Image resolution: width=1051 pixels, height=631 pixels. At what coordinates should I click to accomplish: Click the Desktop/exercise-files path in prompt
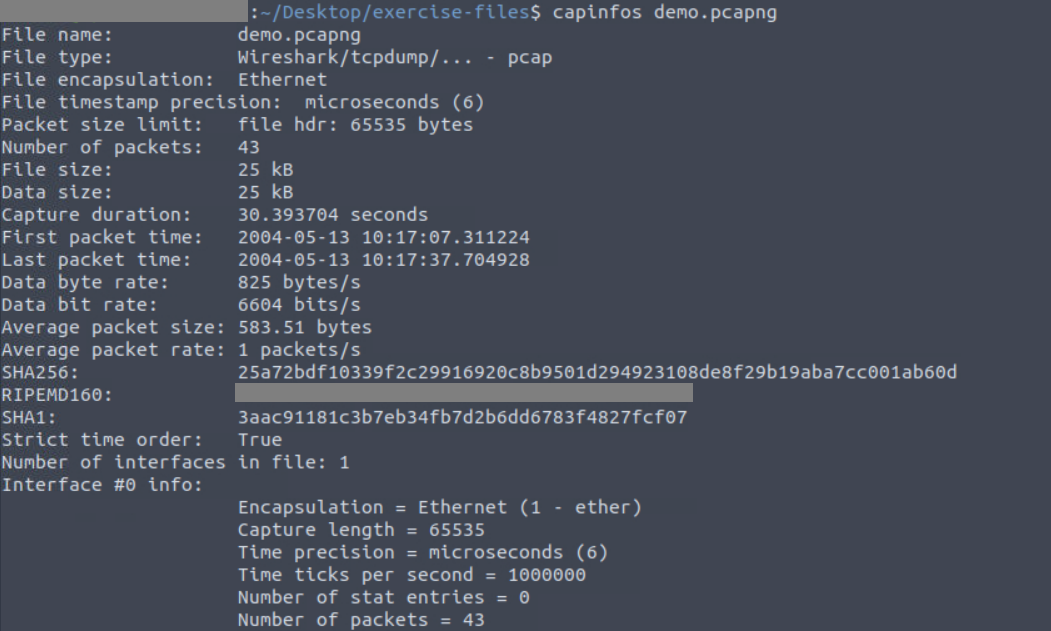coord(400,12)
